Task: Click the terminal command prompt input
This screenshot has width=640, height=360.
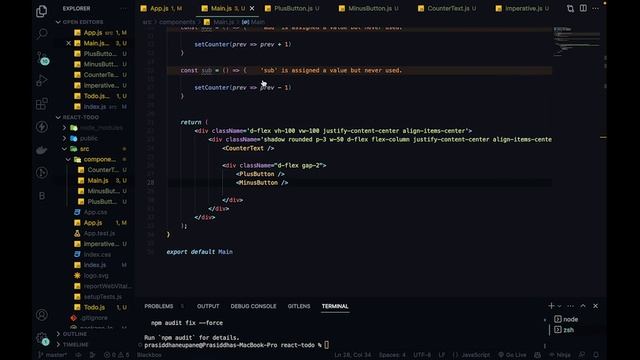Action: click(327, 345)
